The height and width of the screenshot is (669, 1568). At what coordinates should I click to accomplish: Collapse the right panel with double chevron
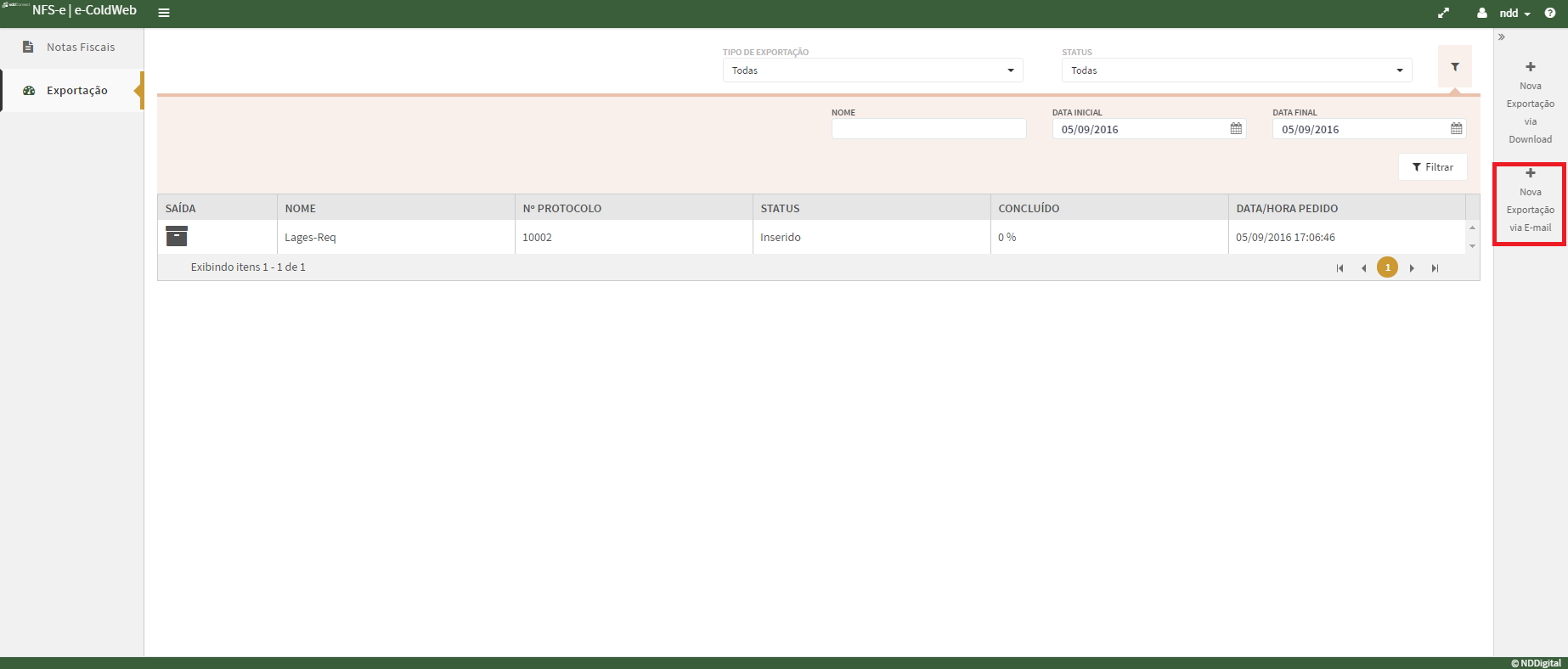tap(1502, 37)
